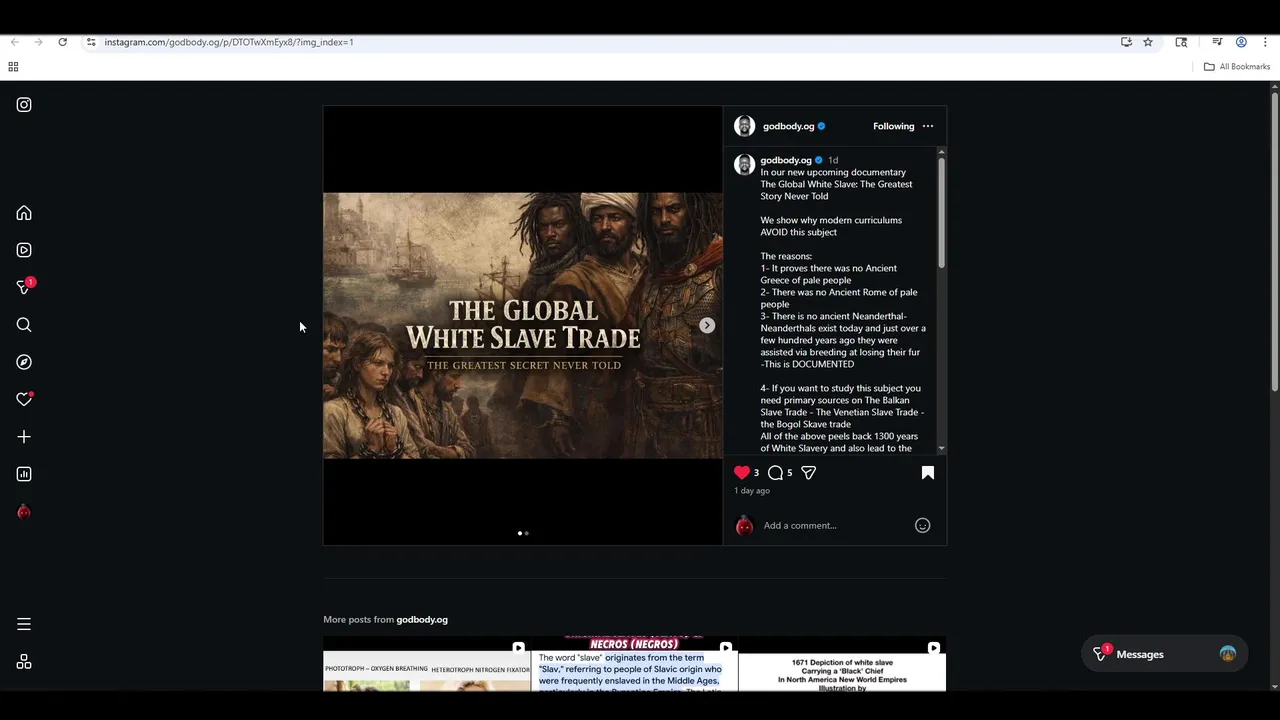1280x720 pixels.
Task: Click the browser address bar URL
Action: (x=229, y=42)
